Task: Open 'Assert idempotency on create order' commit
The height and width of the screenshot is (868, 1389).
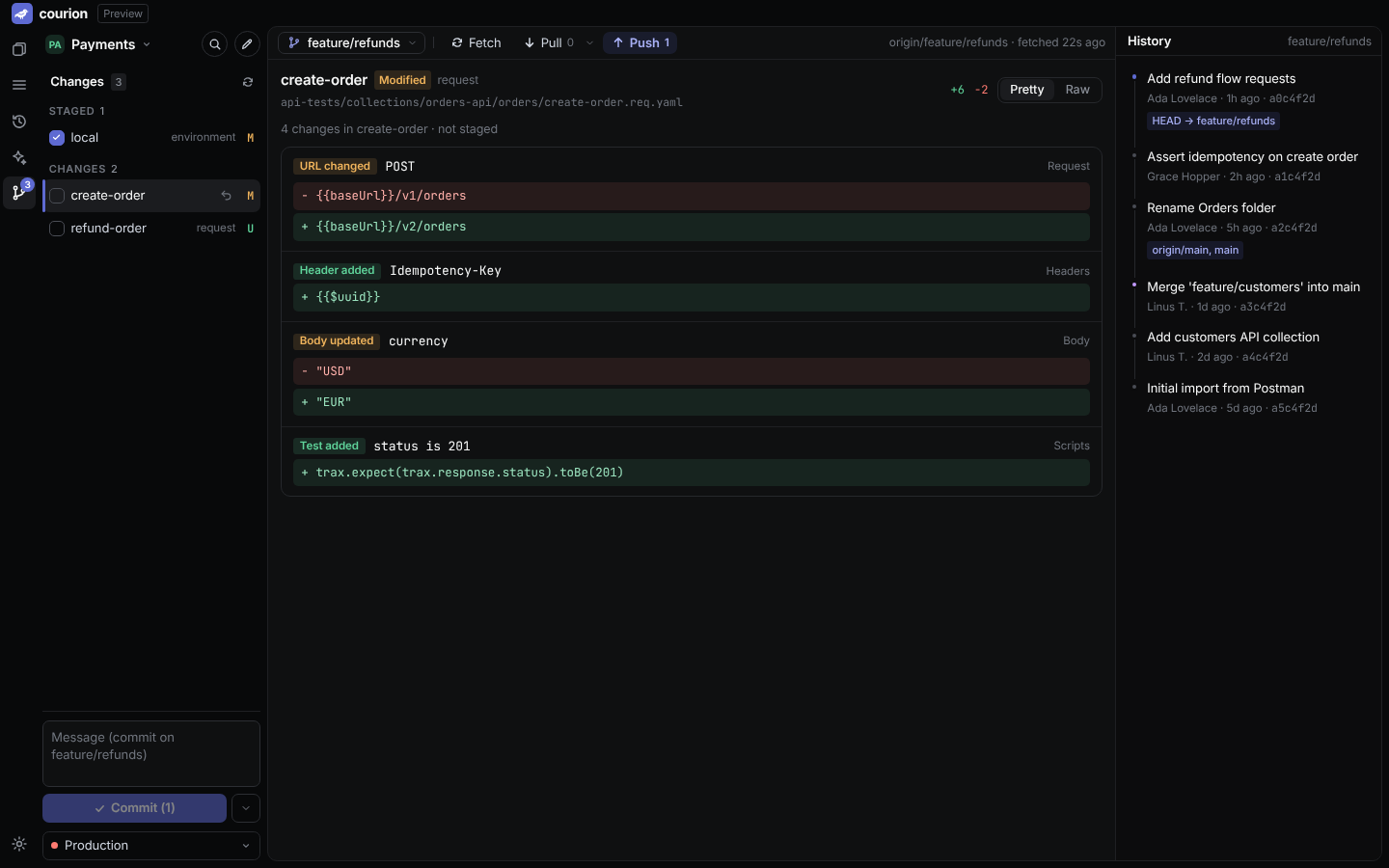Action: (1252, 157)
